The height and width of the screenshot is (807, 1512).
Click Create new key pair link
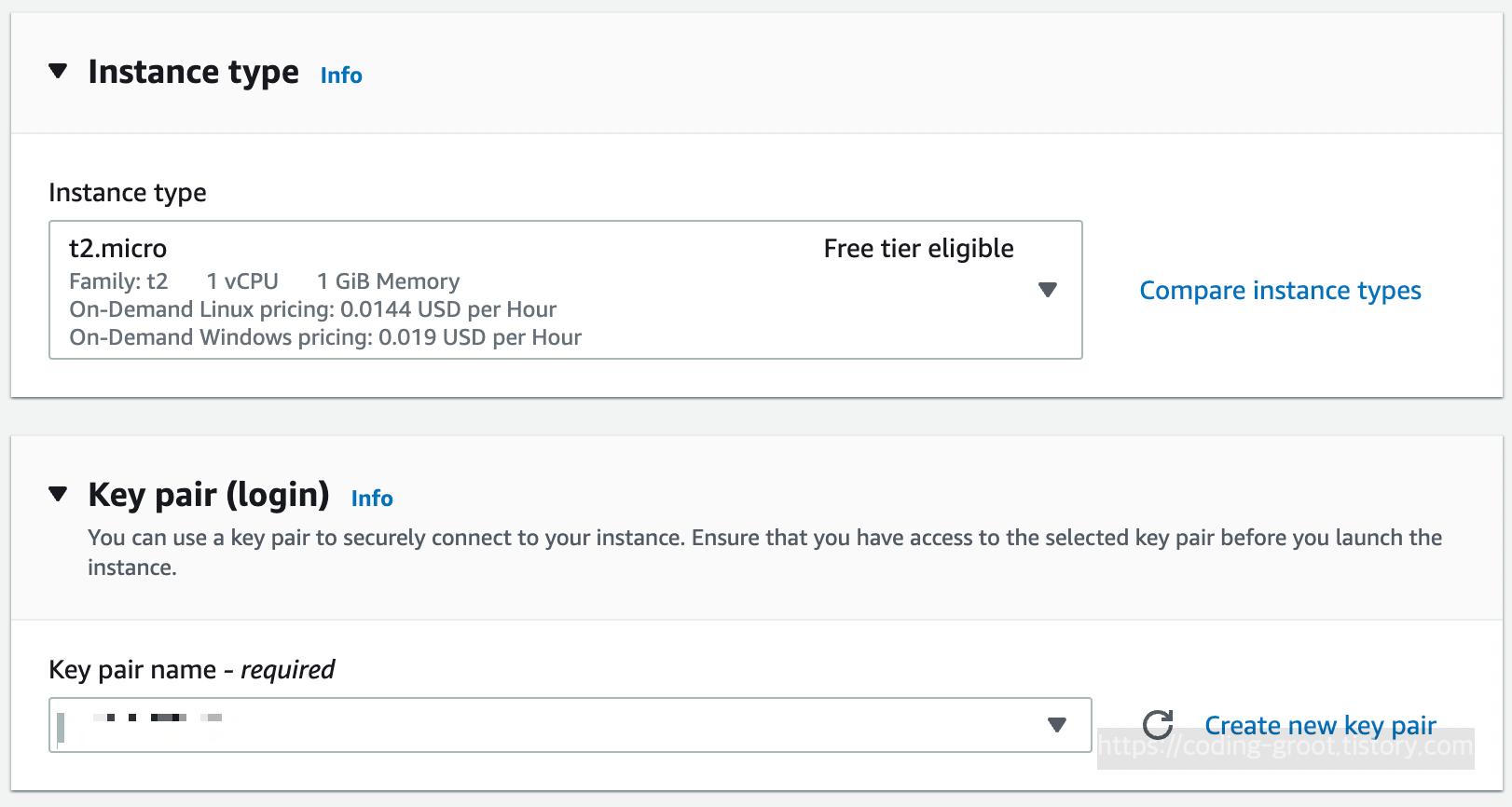coord(1320,725)
